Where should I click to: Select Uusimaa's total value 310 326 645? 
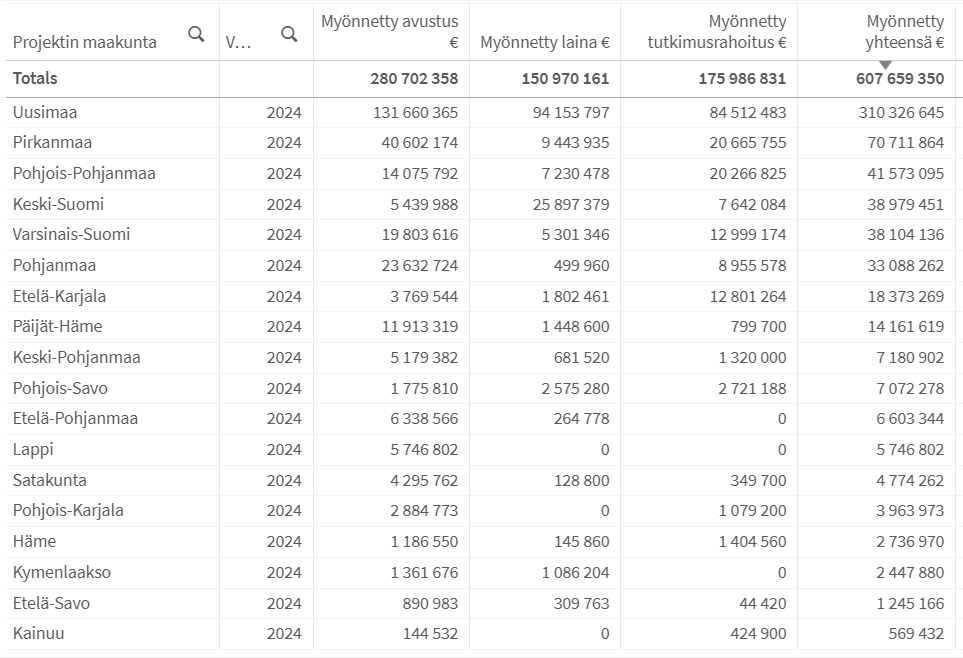[901, 112]
